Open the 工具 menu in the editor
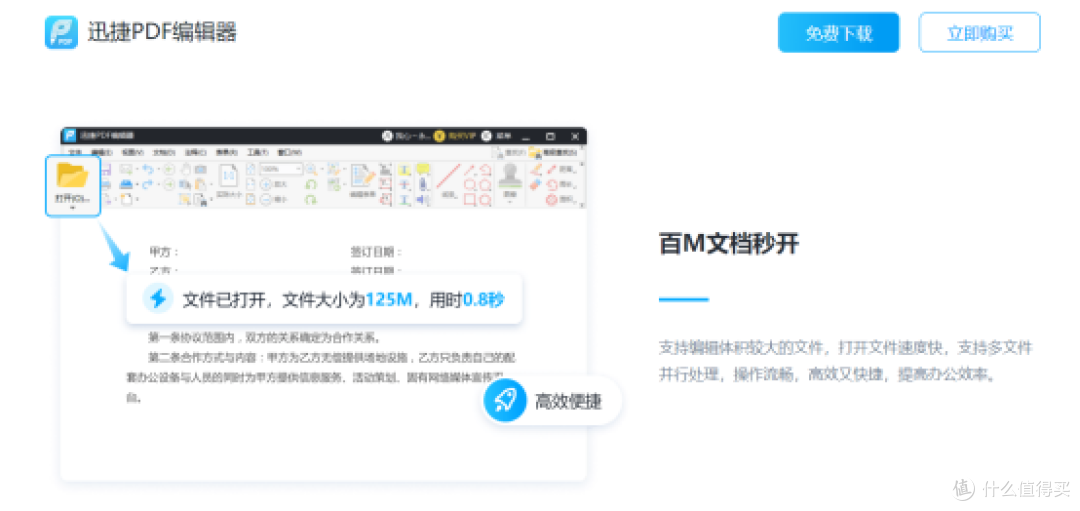 (x=258, y=152)
